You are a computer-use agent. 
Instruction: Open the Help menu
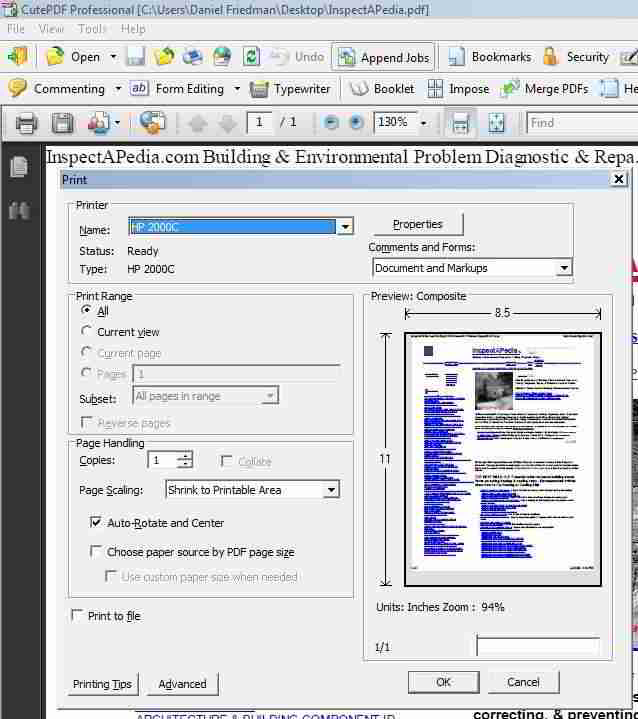click(x=133, y=29)
